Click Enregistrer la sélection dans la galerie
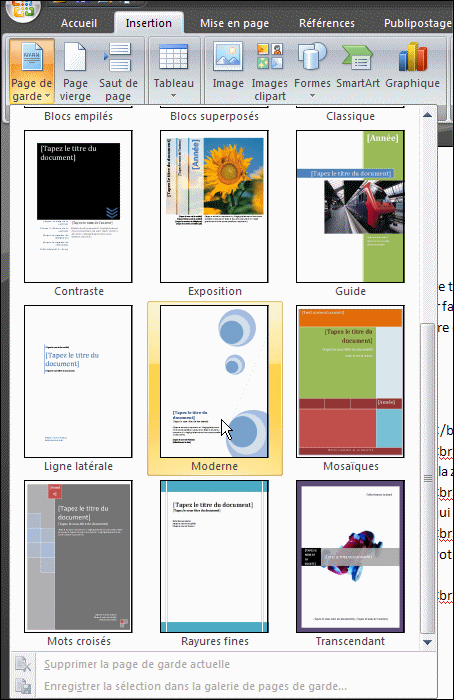 195,686
